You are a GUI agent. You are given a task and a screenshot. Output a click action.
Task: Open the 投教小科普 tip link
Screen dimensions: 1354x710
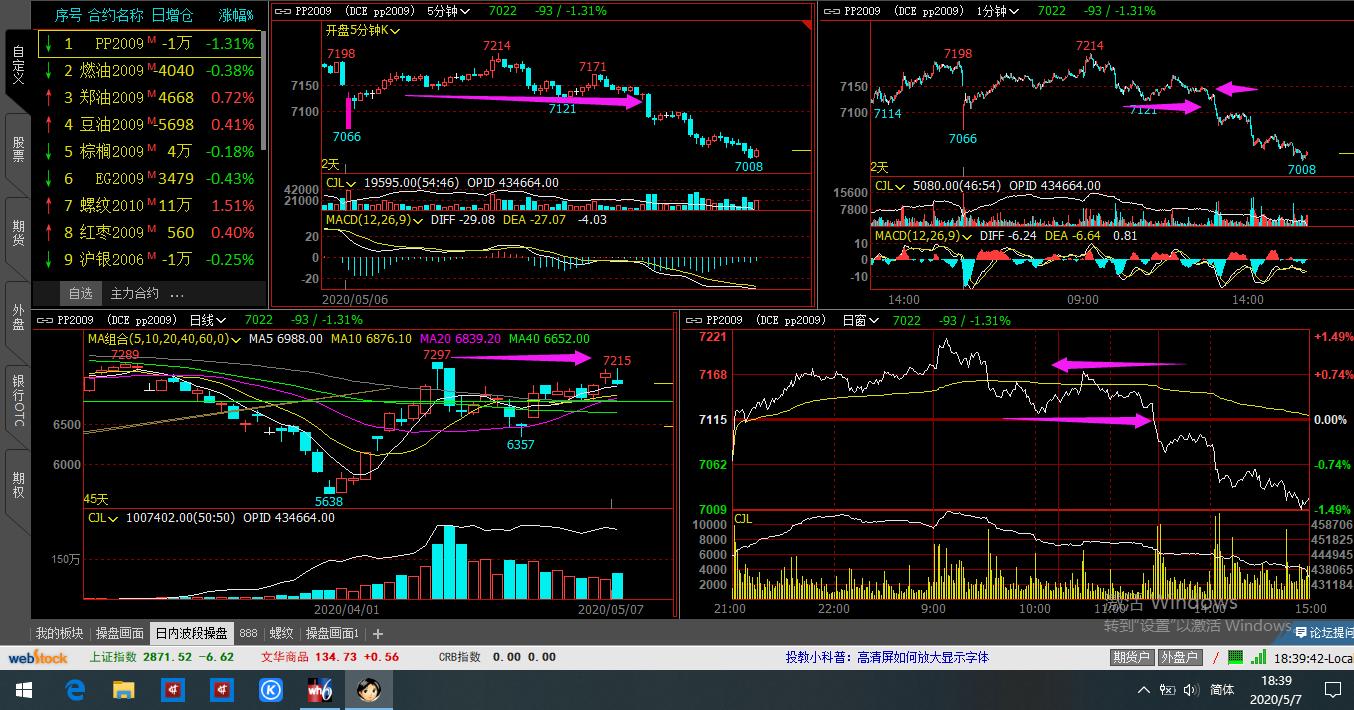click(x=887, y=658)
